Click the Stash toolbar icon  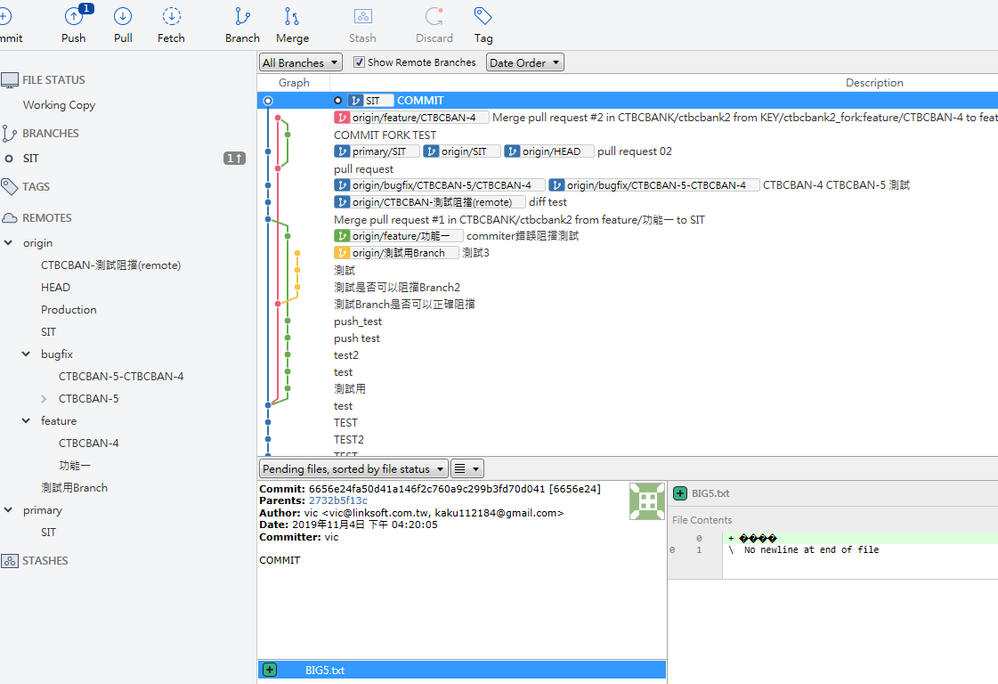362,17
